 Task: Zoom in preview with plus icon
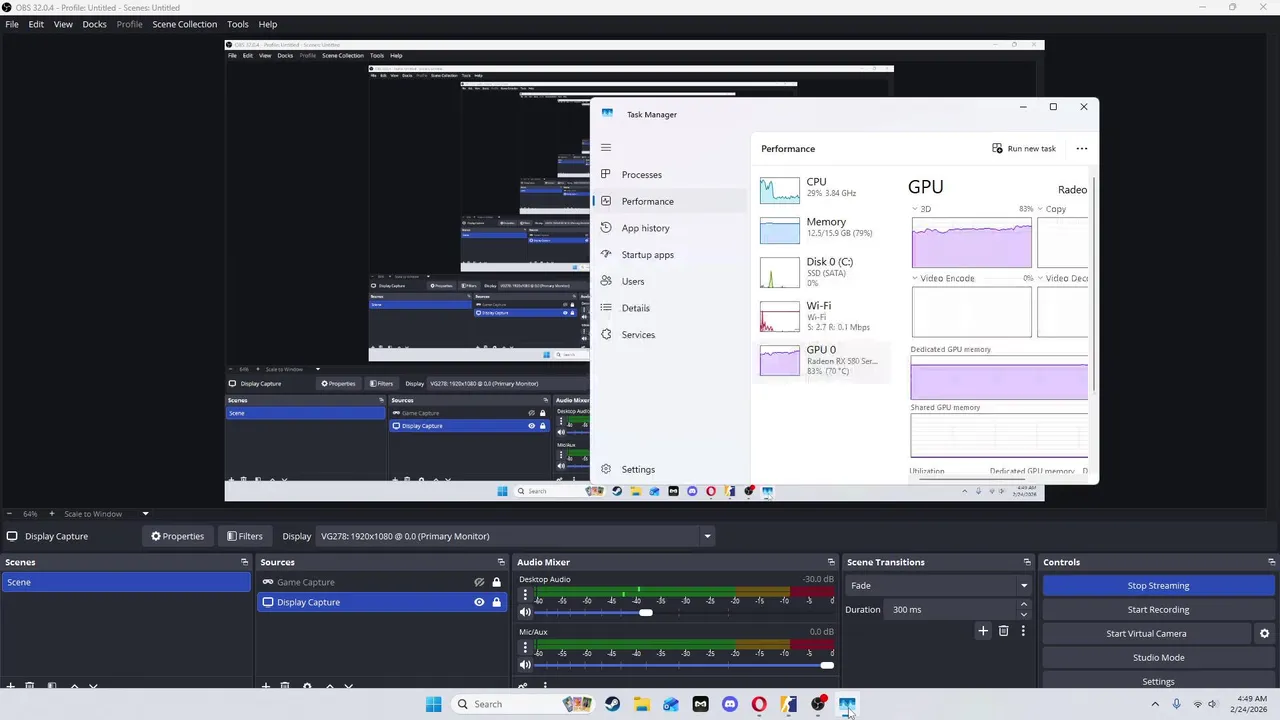(52, 514)
